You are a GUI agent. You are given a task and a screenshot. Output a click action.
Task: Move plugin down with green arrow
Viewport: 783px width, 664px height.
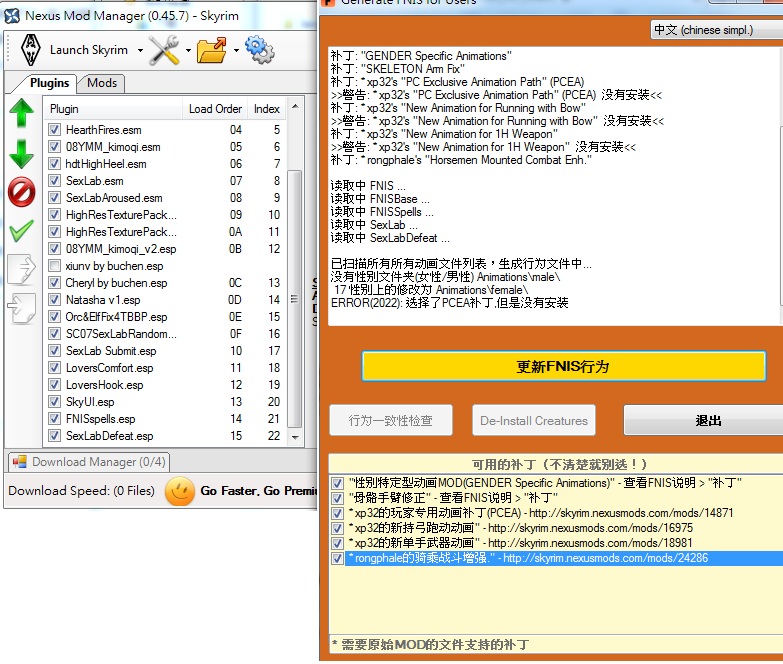(x=21, y=154)
